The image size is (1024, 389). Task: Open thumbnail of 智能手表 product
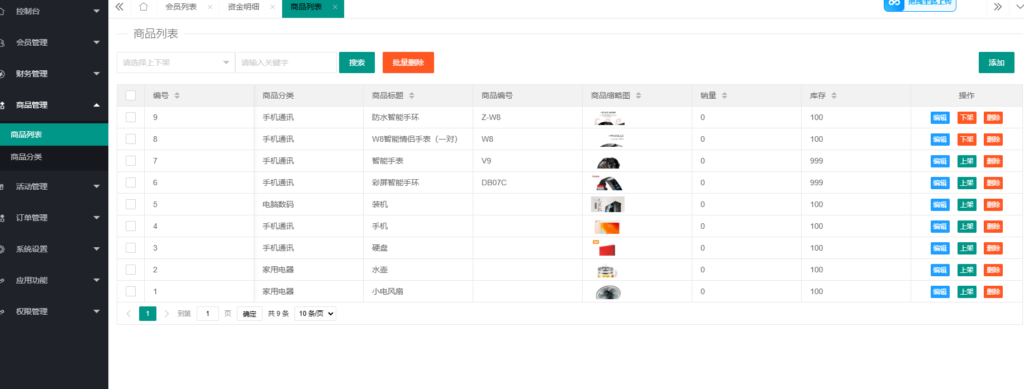[x=608, y=161]
